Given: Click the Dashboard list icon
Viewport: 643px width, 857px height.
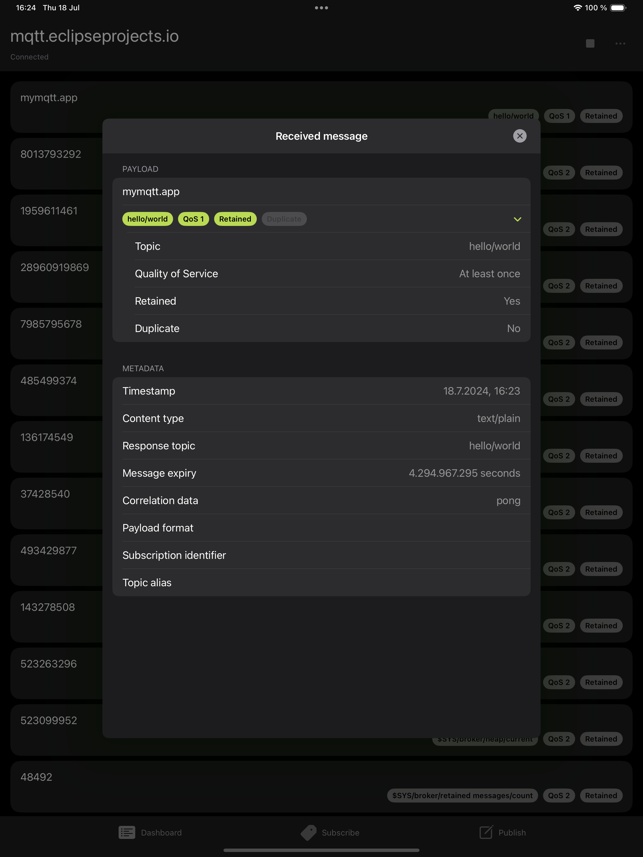Looking at the screenshot, I should [x=126, y=832].
